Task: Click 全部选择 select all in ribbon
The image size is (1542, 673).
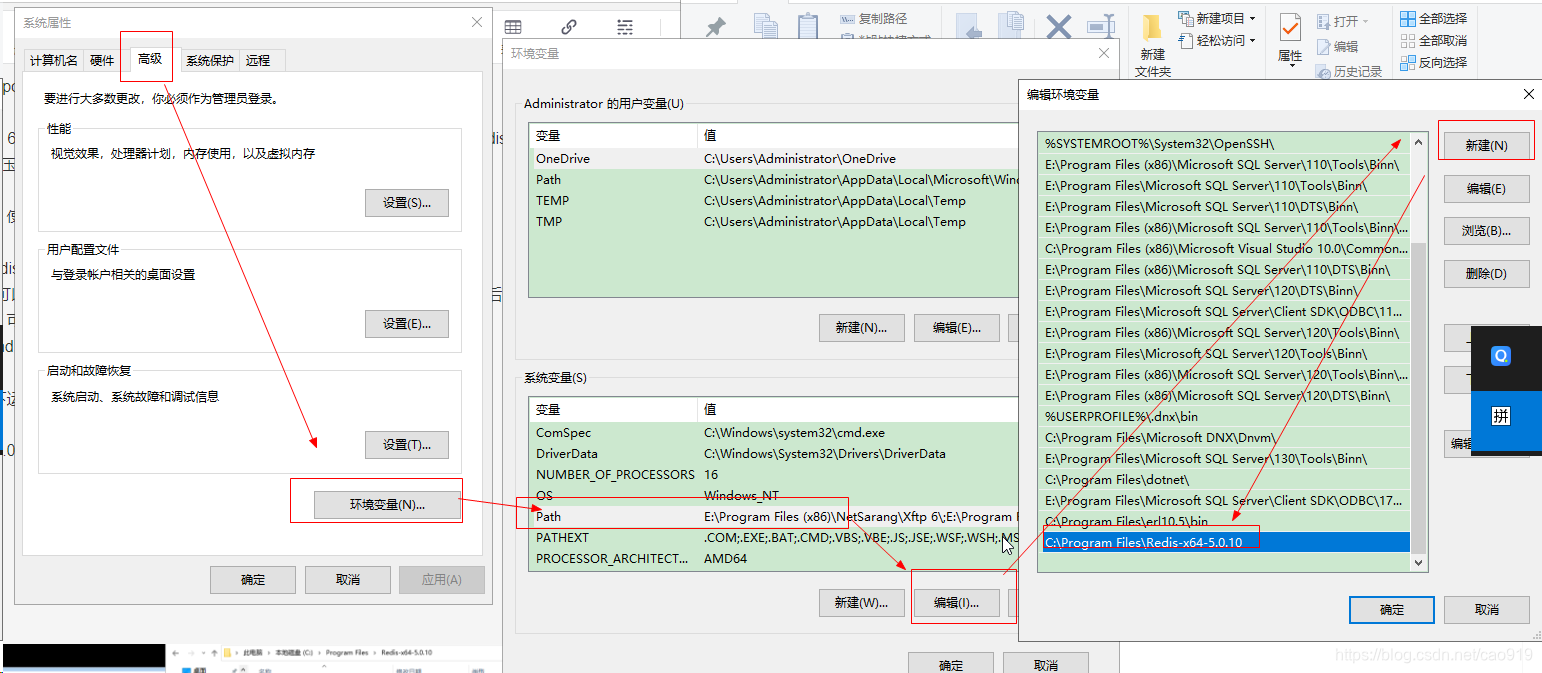Action: pyautogui.click(x=1434, y=18)
